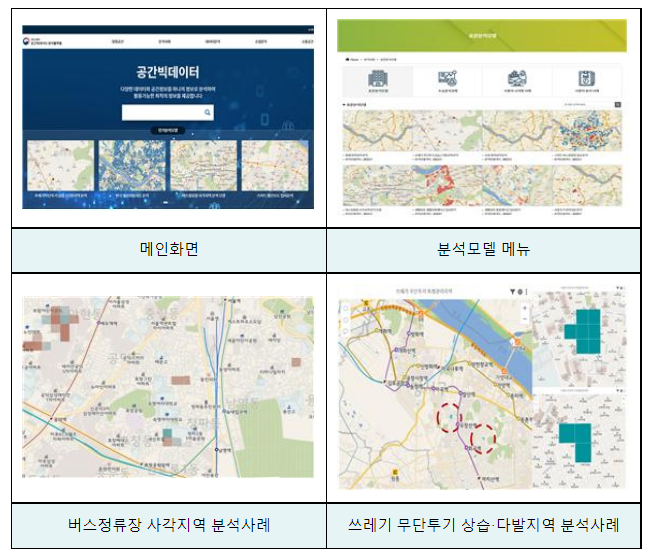Click the filter funnel icon above the trash-dumping map
This screenshot has width=653, height=556.
513,292
